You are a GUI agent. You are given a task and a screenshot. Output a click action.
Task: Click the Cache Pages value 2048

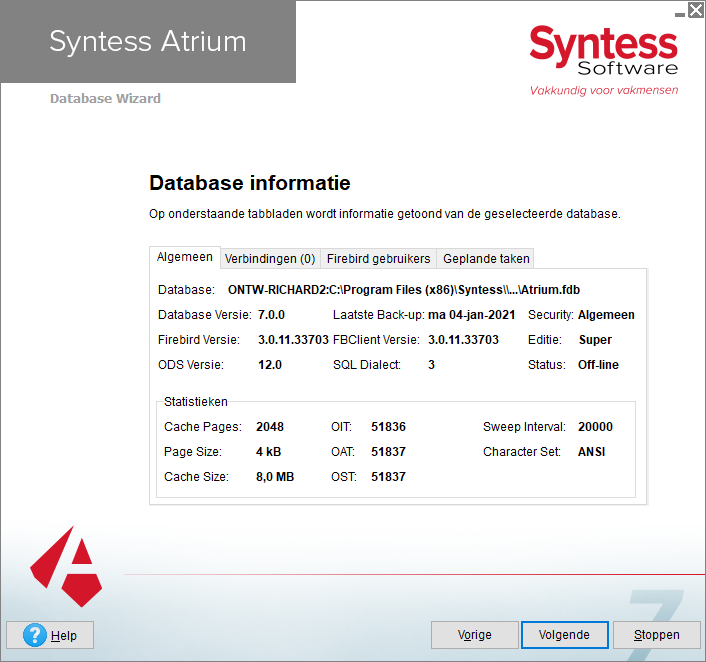coord(270,426)
